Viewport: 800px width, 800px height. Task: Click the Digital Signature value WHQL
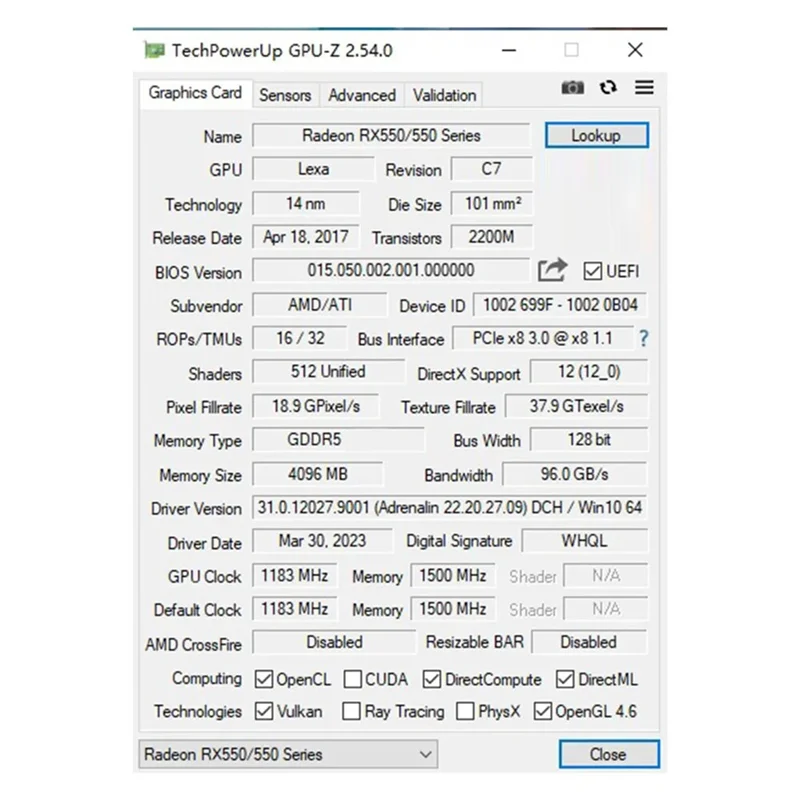585,541
